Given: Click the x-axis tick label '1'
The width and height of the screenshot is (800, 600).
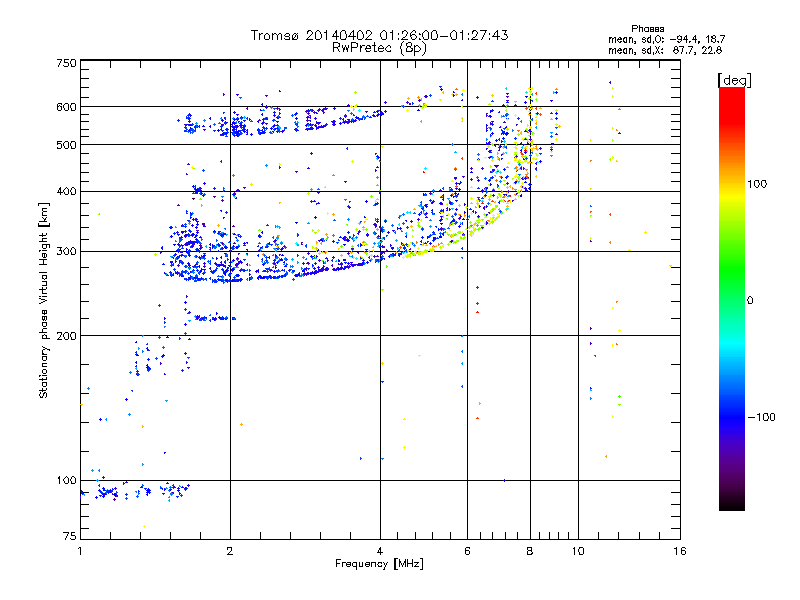Looking at the screenshot, I should click(80, 551).
